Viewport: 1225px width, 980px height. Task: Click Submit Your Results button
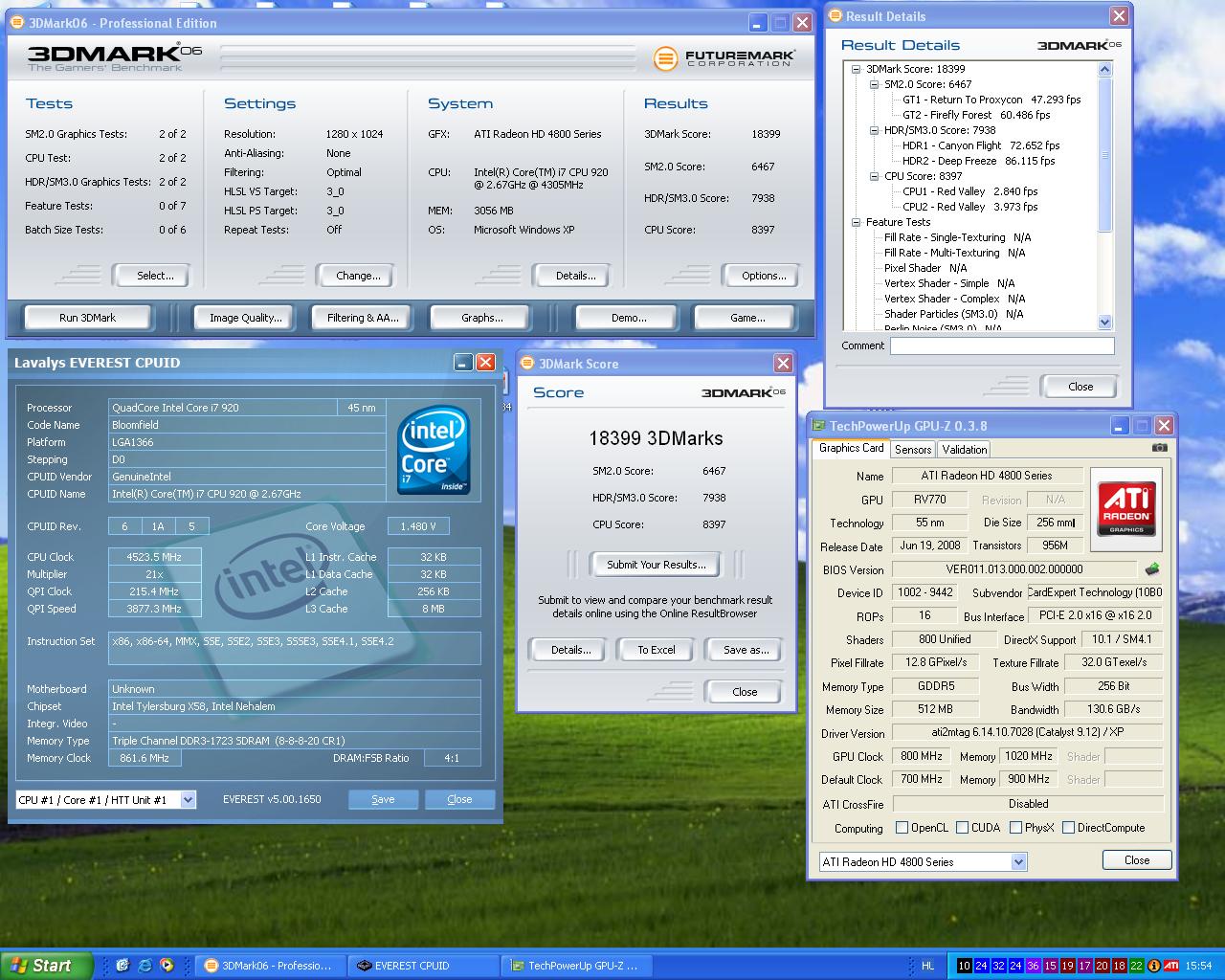tap(656, 565)
